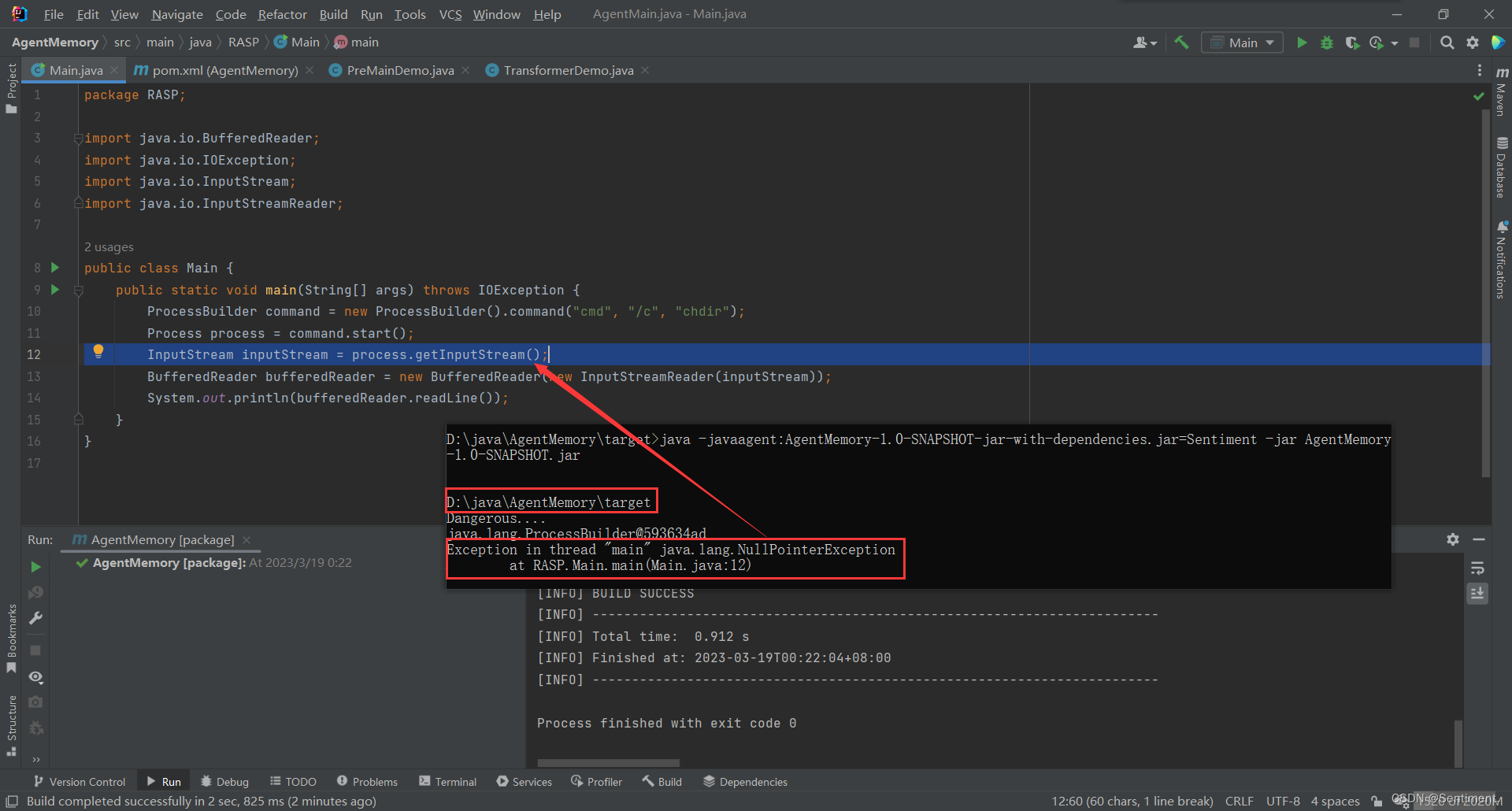
Task: Click inspection green checkmark in editor
Action: [x=1478, y=95]
